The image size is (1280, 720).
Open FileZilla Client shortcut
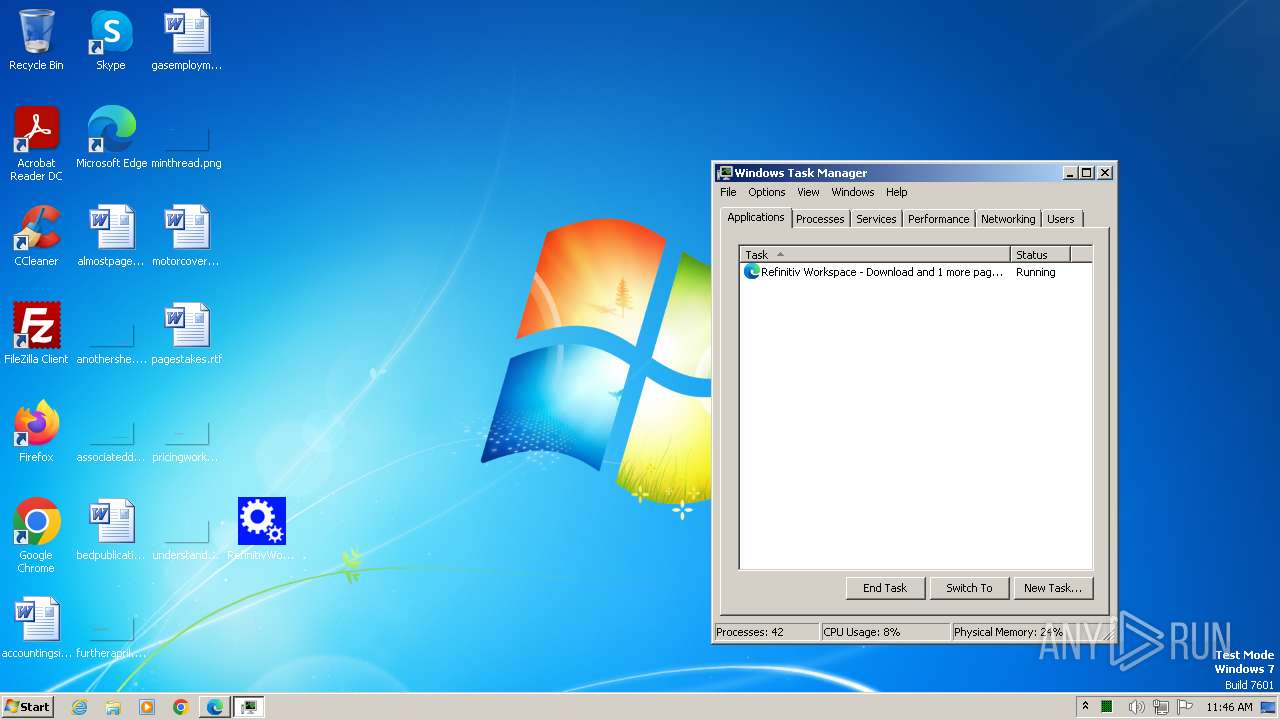pyautogui.click(x=36, y=334)
